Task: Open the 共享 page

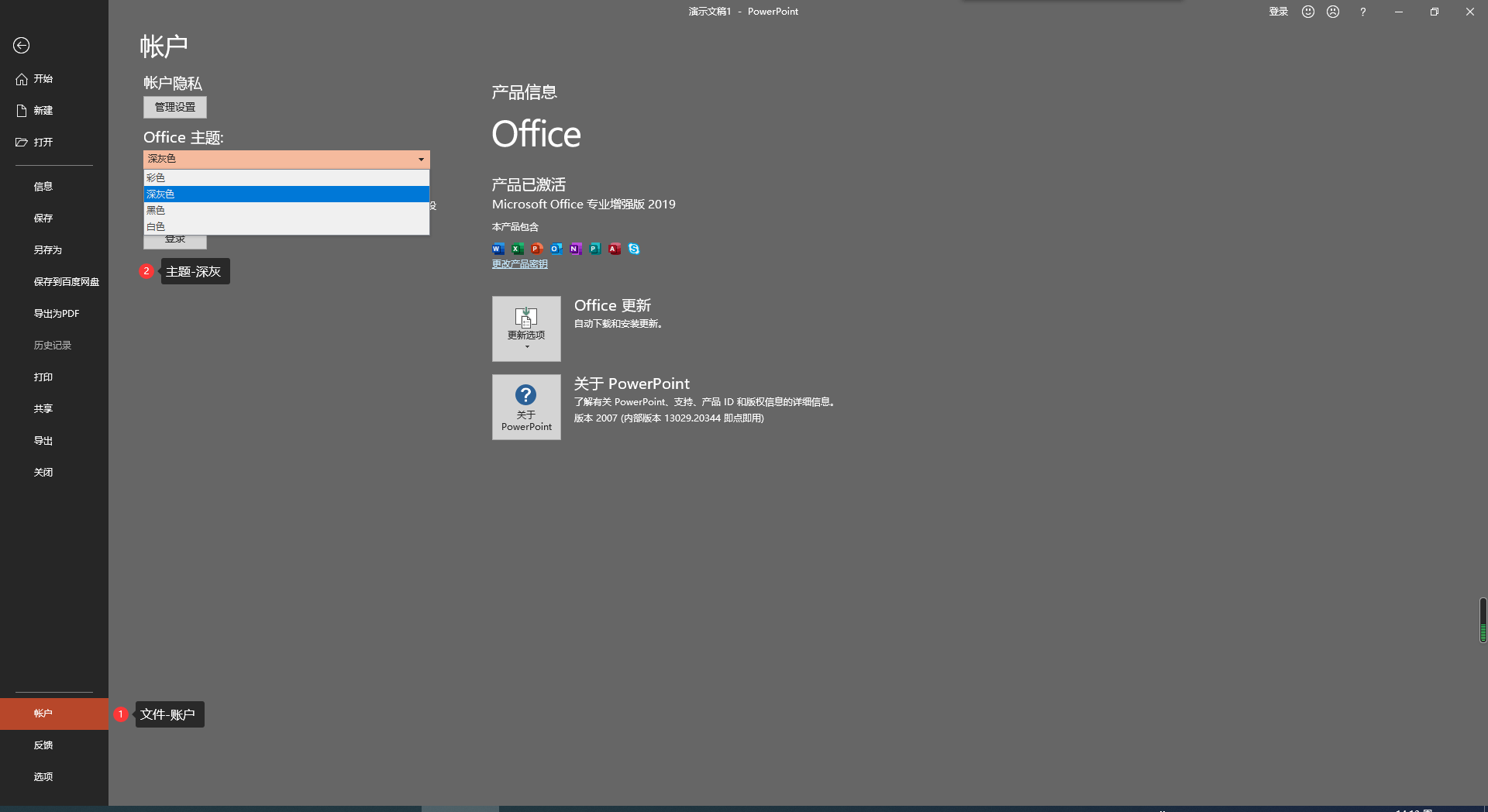Action: tap(43, 409)
